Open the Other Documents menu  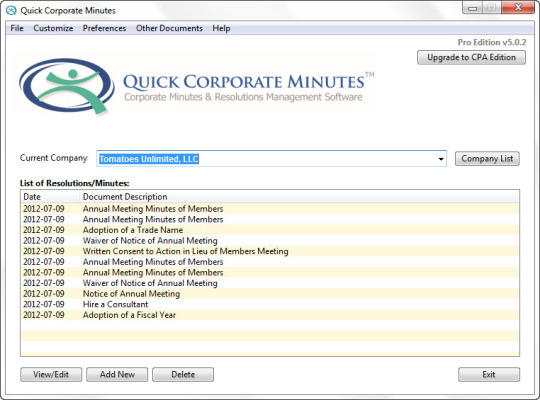[x=169, y=28]
